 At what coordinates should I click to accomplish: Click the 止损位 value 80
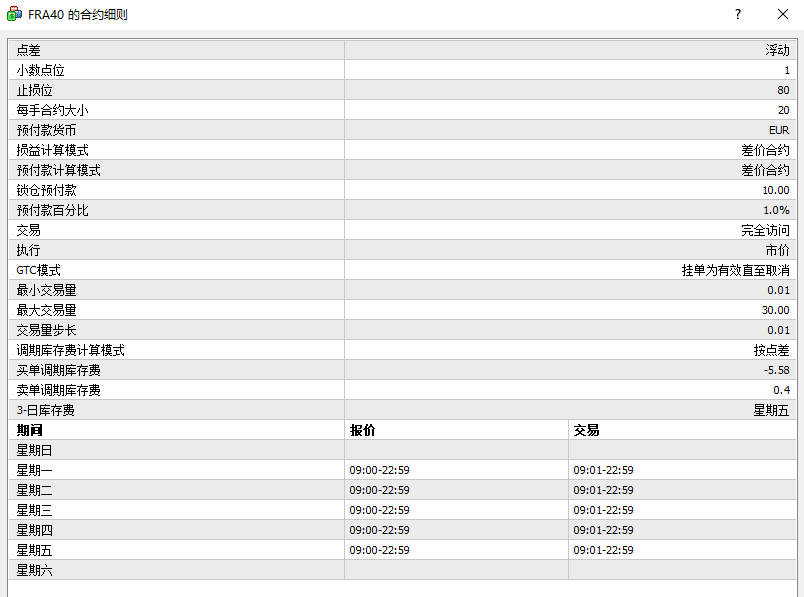[782, 90]
